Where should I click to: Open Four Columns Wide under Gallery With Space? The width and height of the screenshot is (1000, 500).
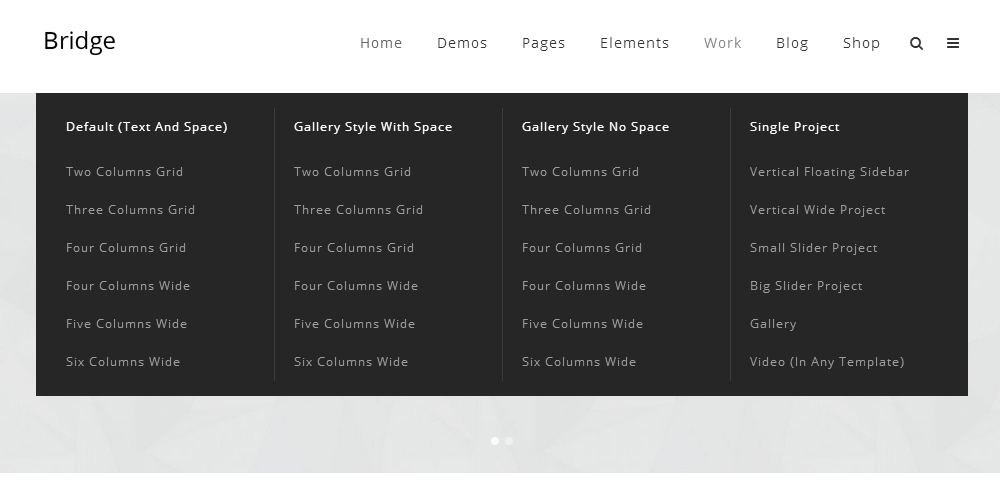coord(356,286)
